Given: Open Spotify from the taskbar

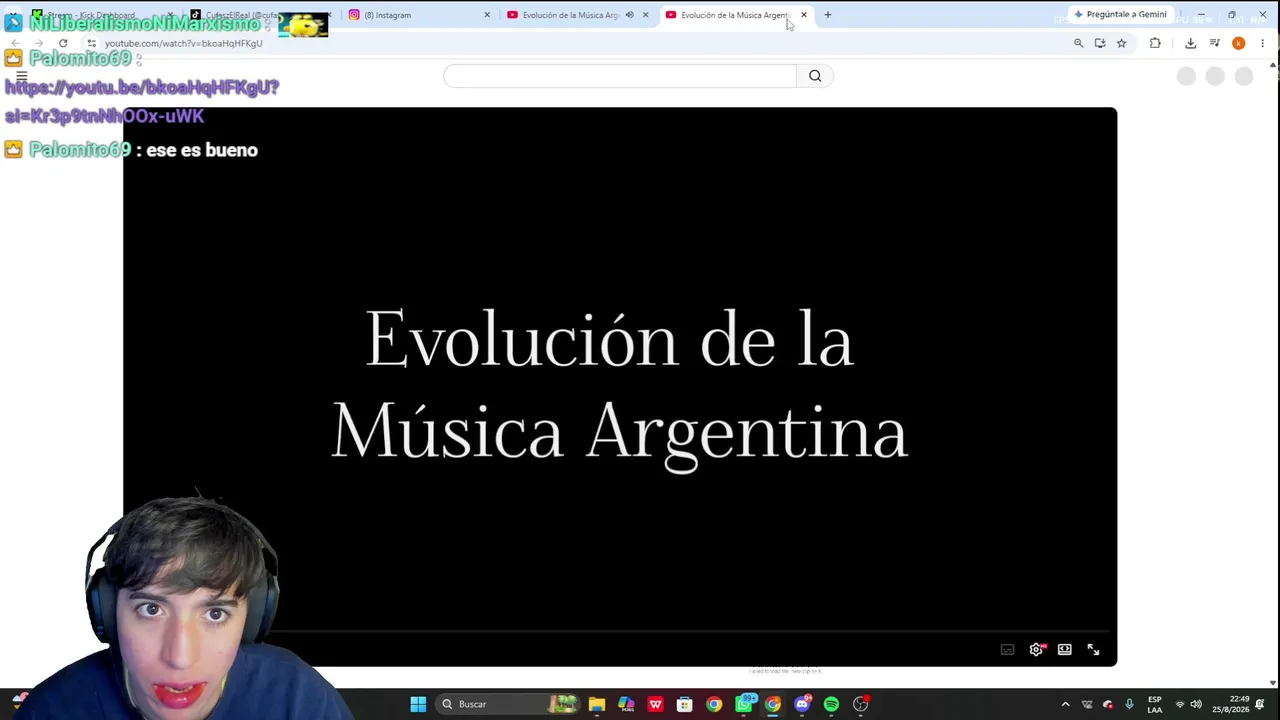Looking at the screenshot, I should pyautogui.click(x=831, y=704).
